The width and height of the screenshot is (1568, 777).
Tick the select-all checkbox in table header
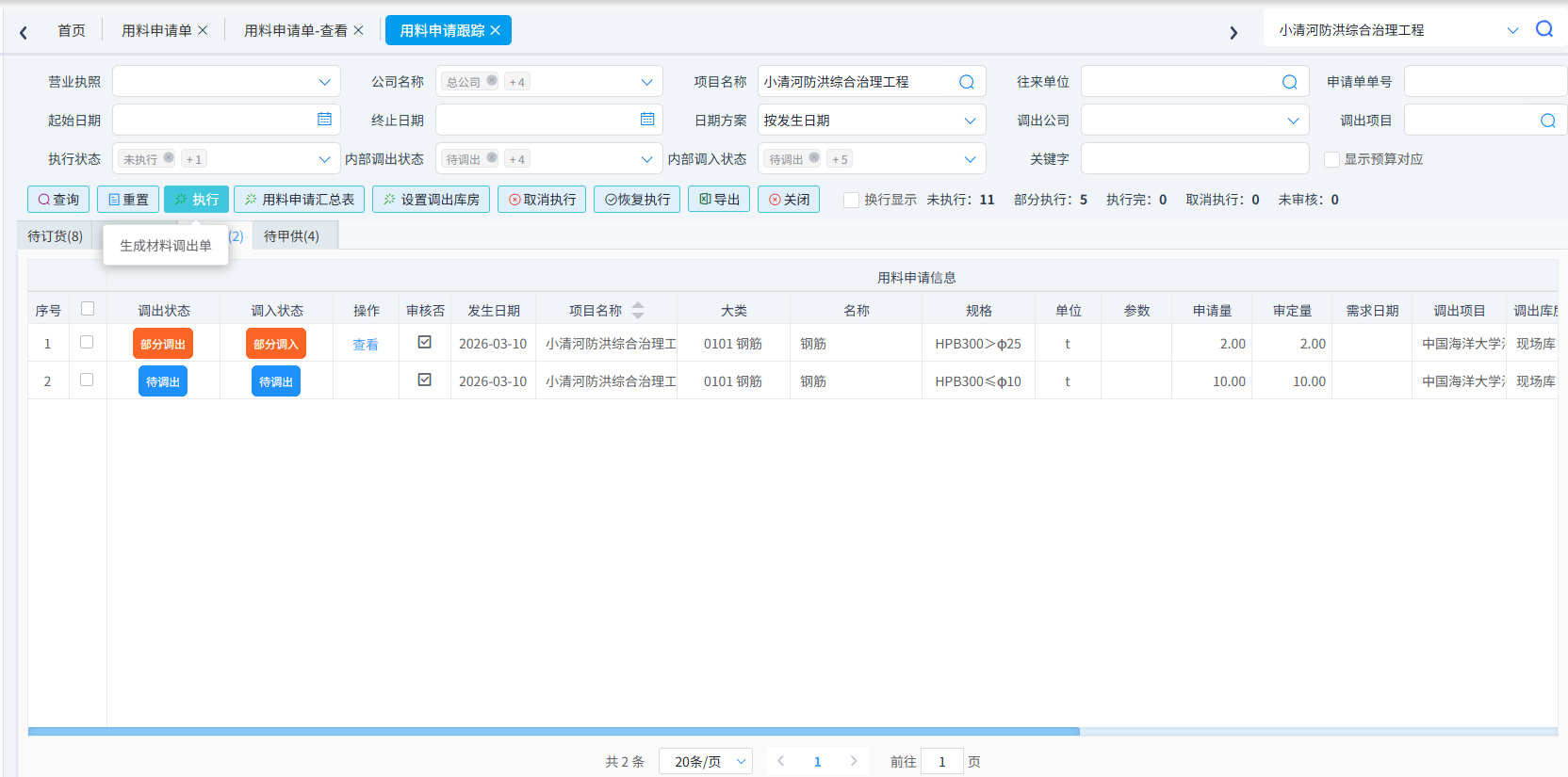coord(88,309)
